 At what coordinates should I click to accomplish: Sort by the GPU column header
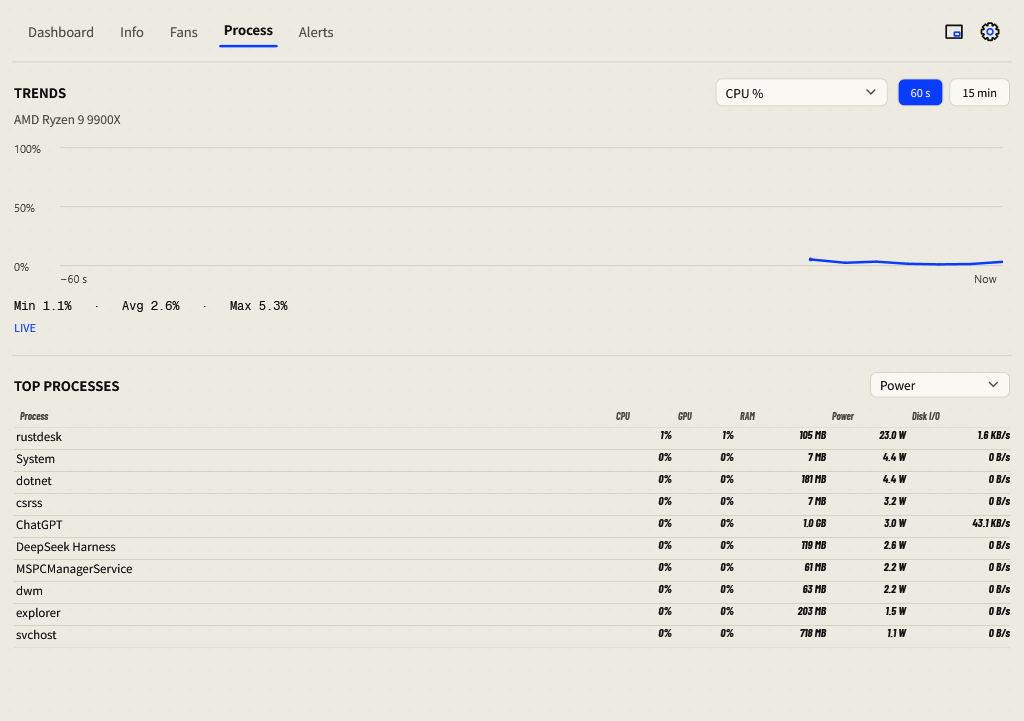pos(684,416)
